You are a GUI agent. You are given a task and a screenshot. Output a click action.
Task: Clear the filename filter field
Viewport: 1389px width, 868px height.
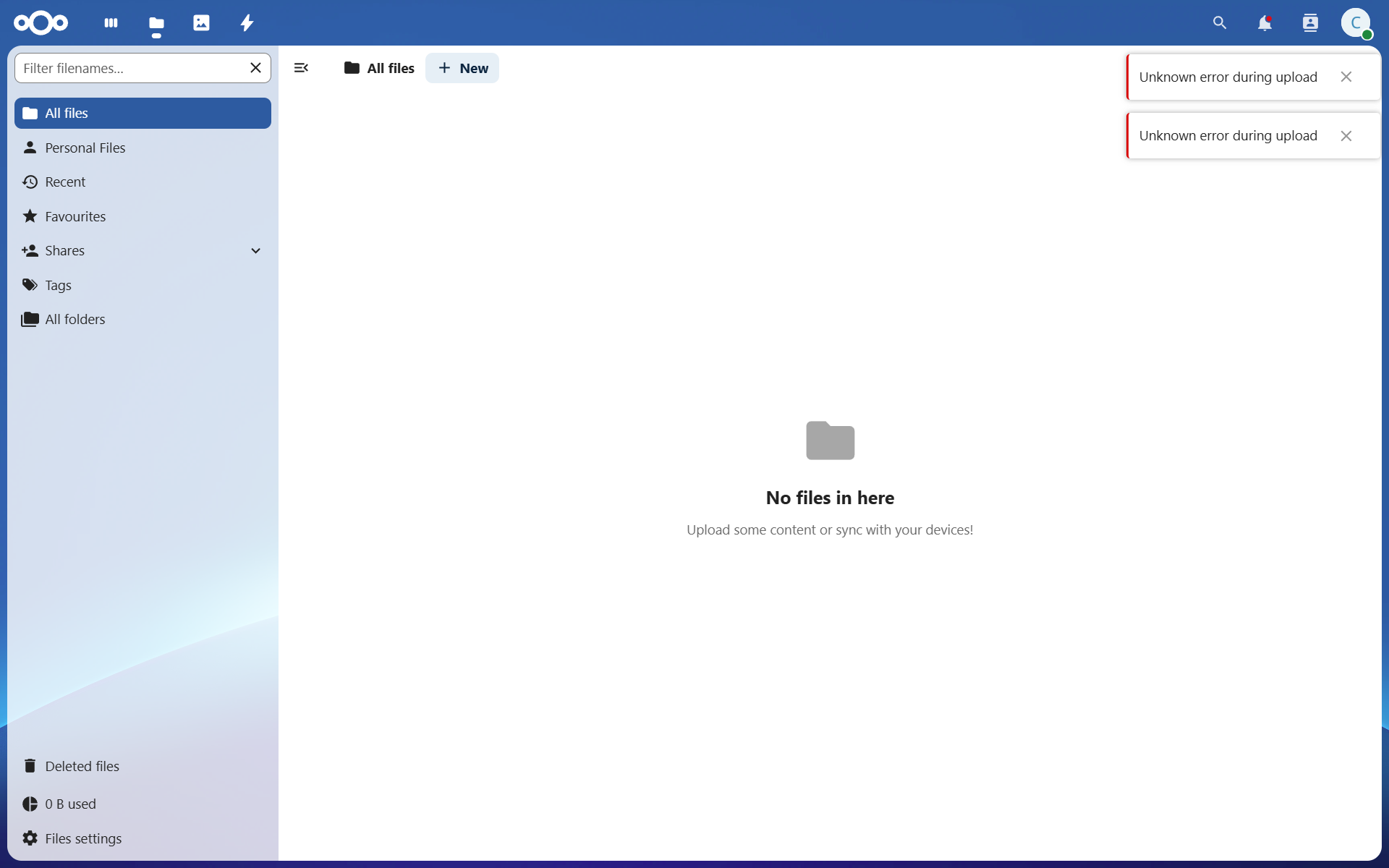point(255,68)
